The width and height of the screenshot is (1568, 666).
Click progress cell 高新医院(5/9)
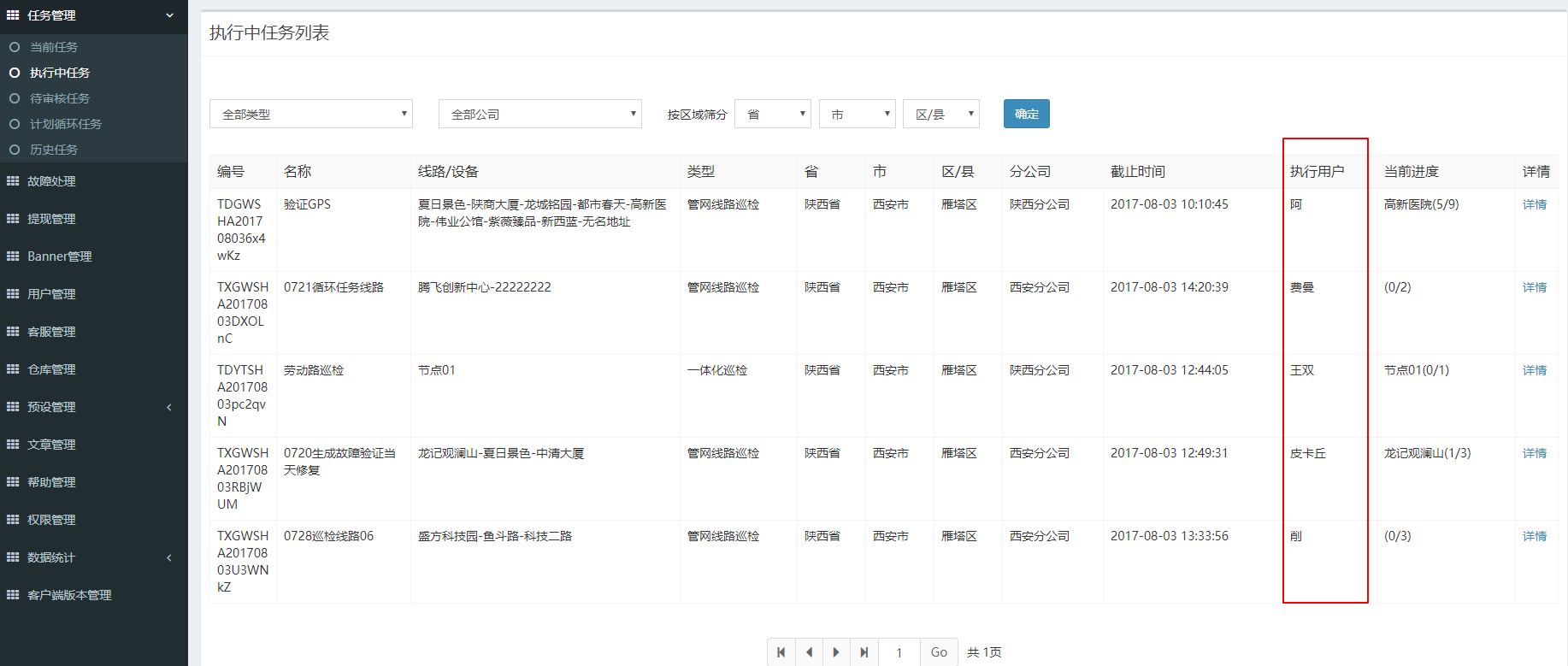coord(1421,204)
